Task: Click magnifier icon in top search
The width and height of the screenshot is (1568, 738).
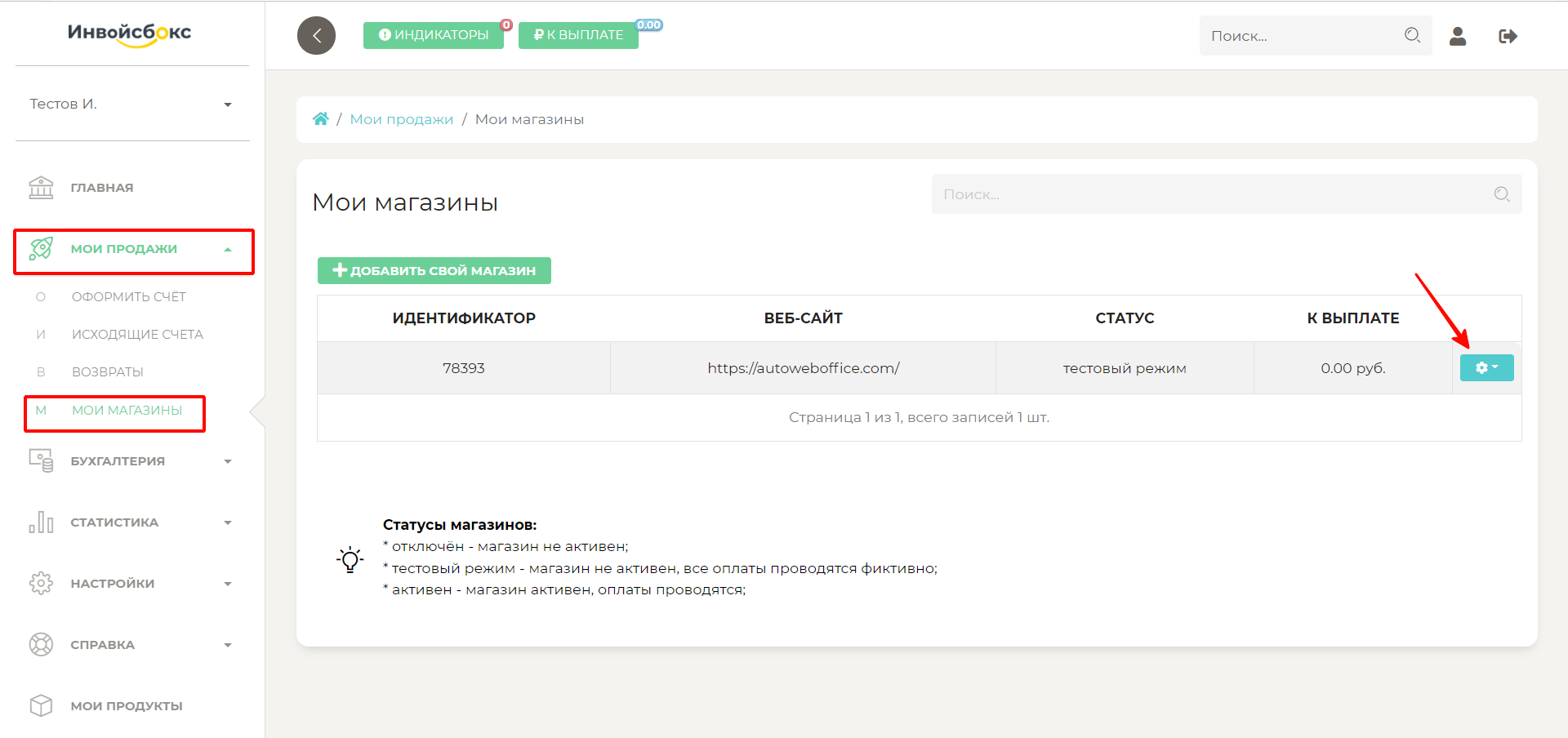Action: tap(1412, 35)
